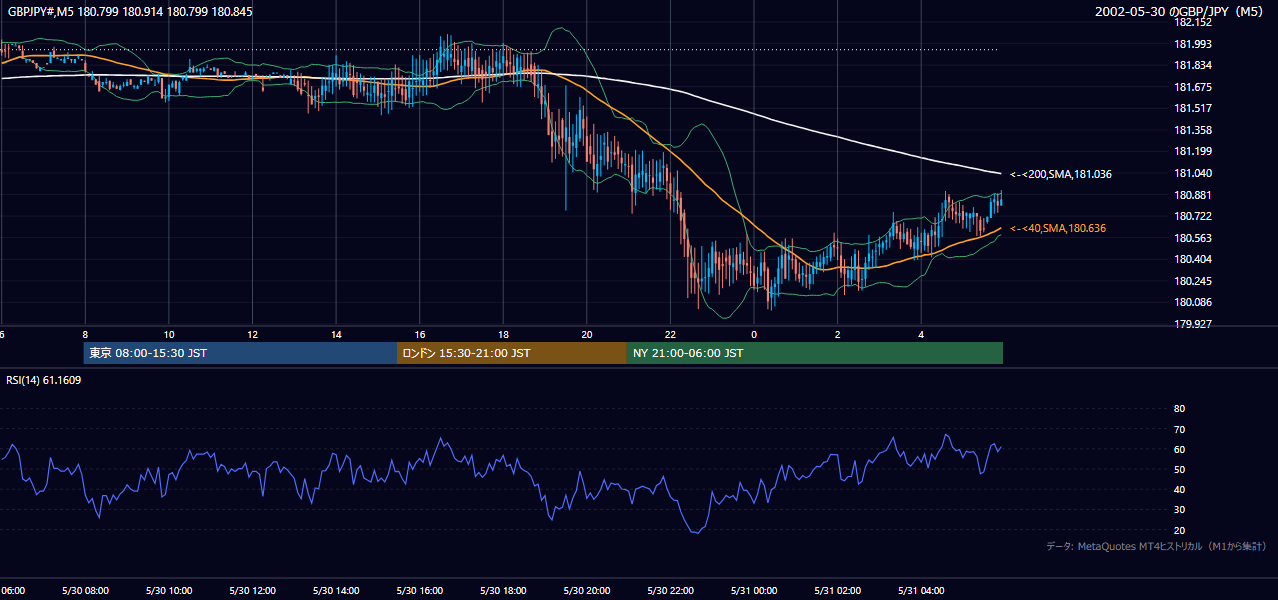Click RSI scale value 20

(x=1179, y=530)
